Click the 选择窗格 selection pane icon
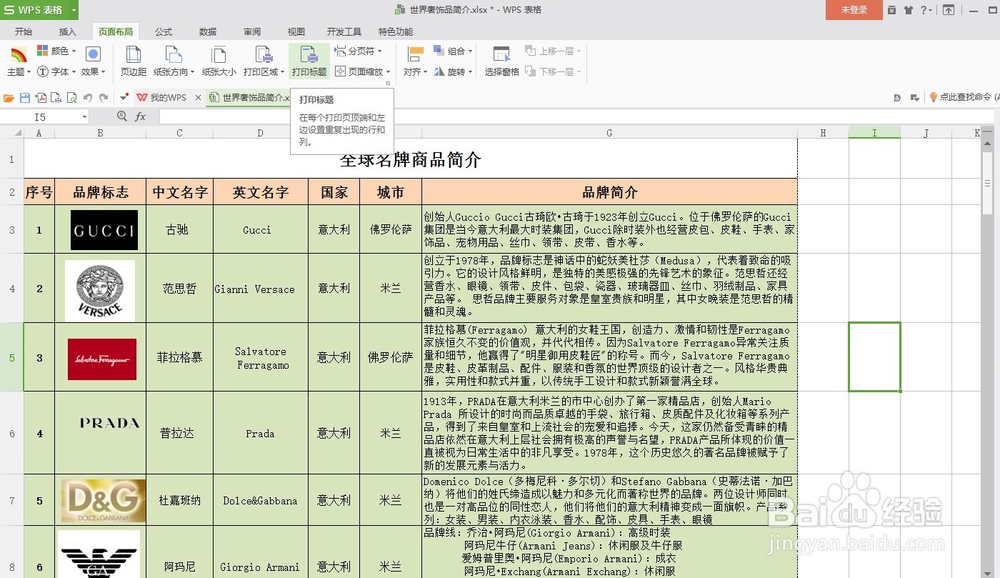Screen dimensions: 1000x578 [x=501, y=56]
